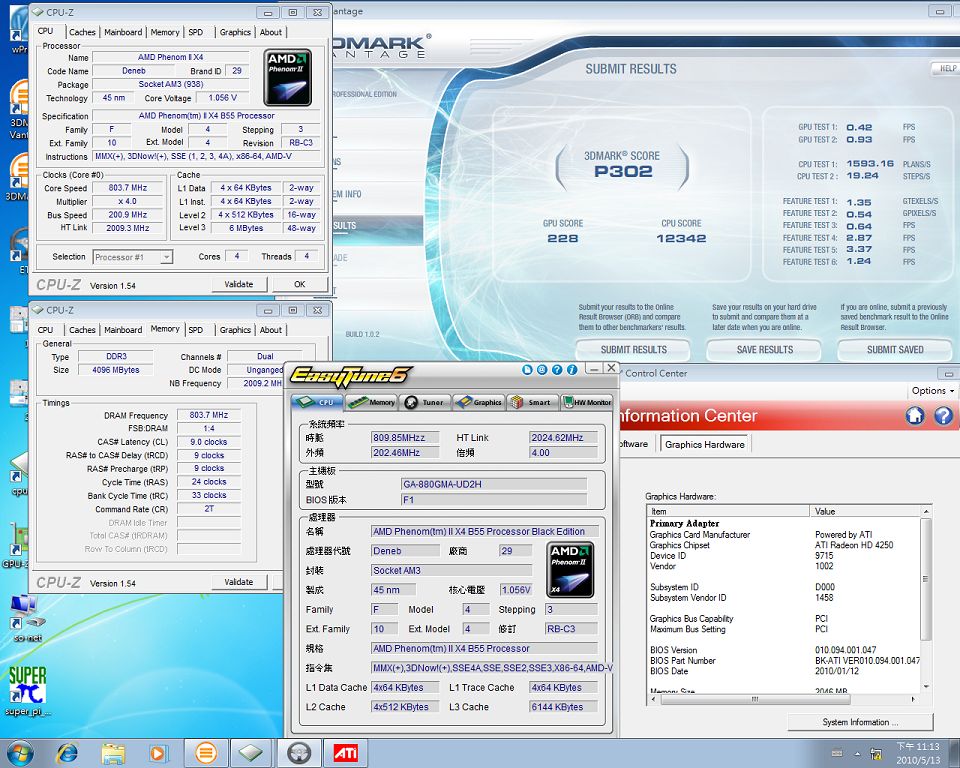
Task: Click the document icon in EasyTune6 header
Action: pyautogui.click(x=527, y=369)
